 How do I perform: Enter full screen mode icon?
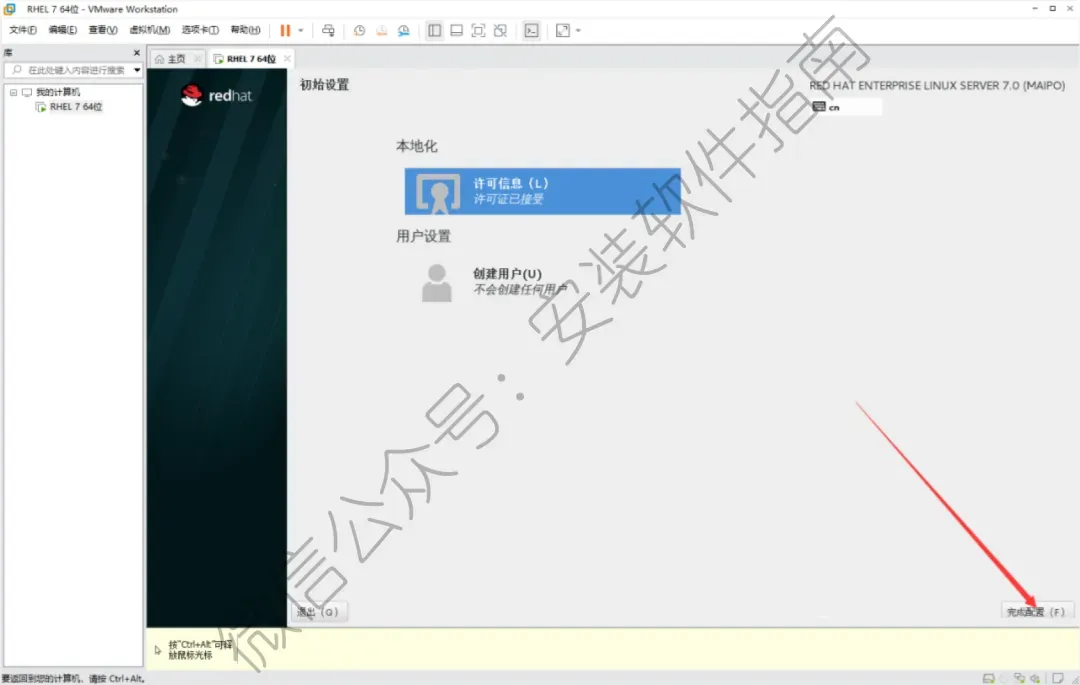pyautogui.click(x=479, y=30)
